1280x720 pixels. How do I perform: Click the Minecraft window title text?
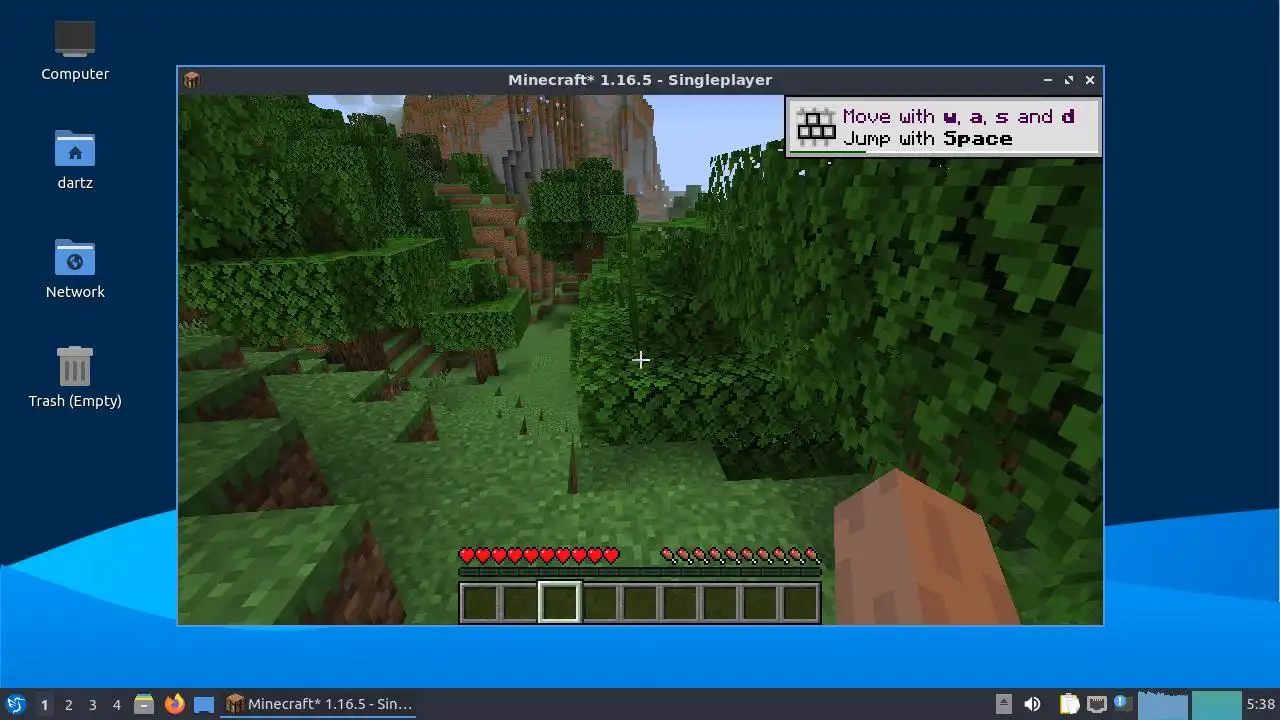coord(640,80)
